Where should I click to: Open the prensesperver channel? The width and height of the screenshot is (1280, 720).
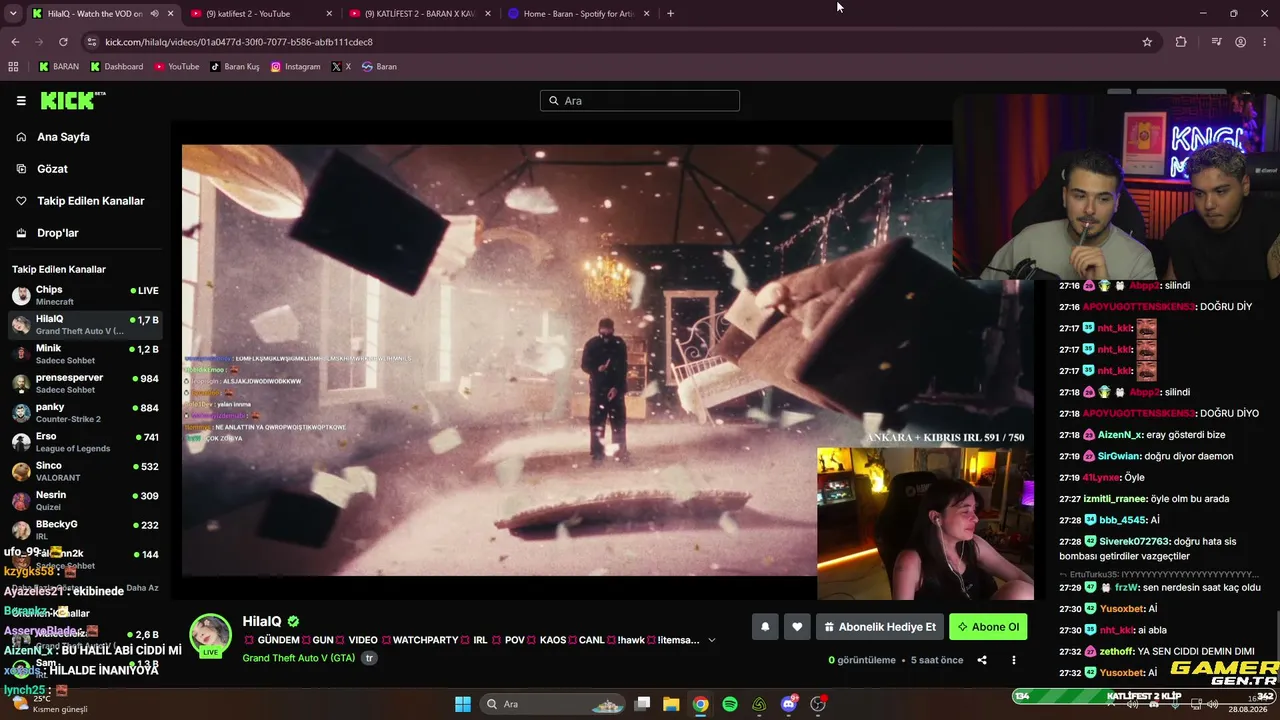point(85,383)
